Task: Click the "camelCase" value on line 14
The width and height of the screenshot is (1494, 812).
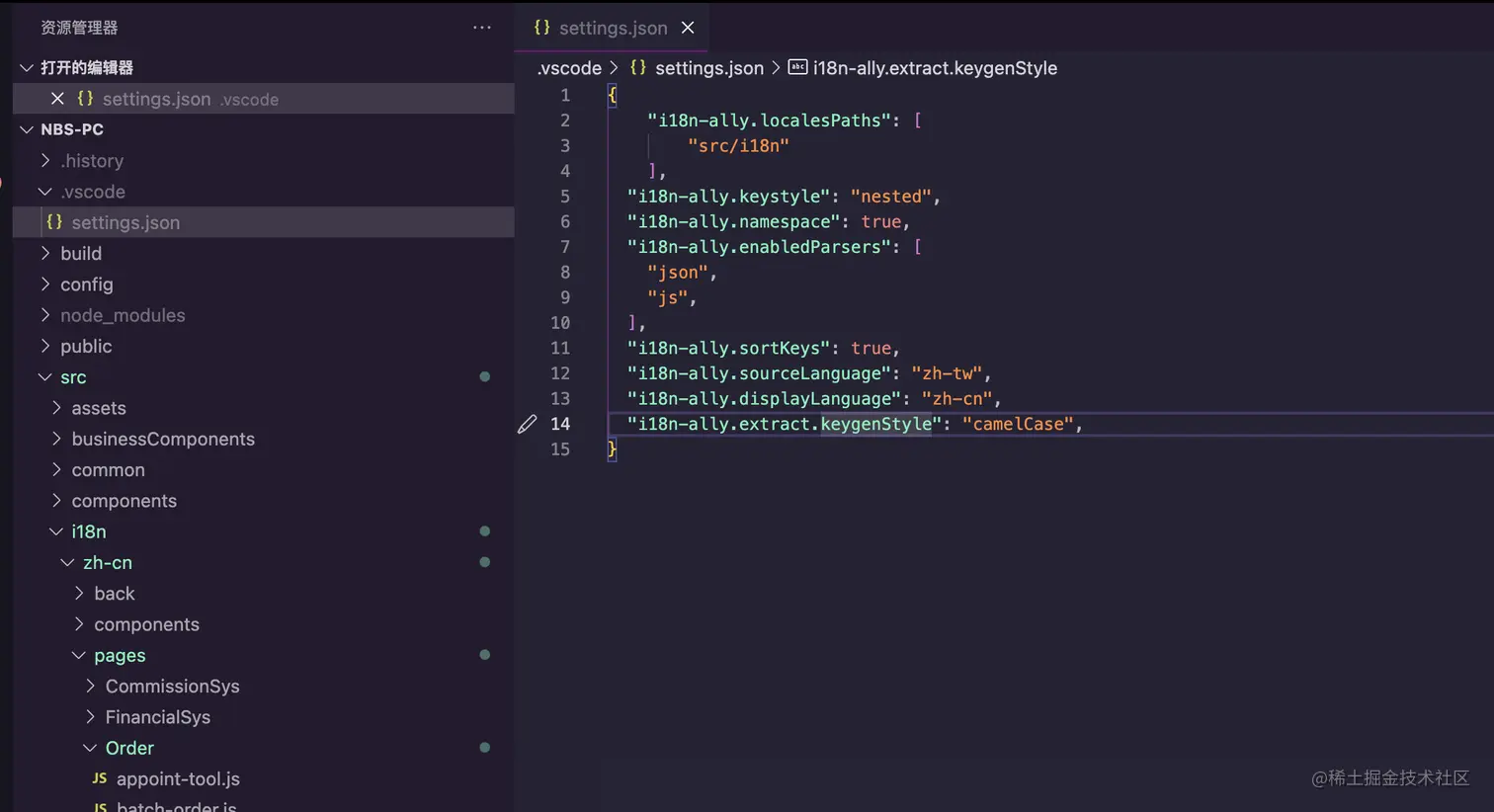Action: [x=1018, y=424]
